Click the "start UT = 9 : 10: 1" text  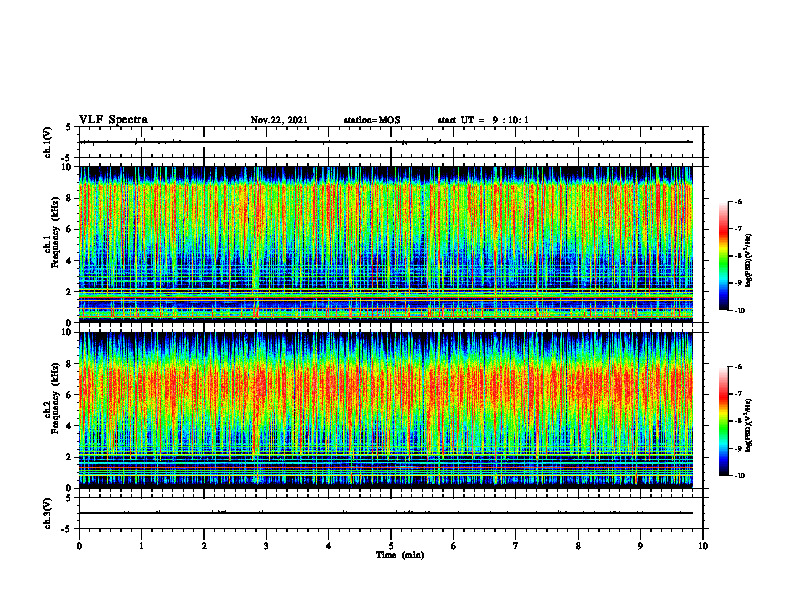tap(483, 120)
